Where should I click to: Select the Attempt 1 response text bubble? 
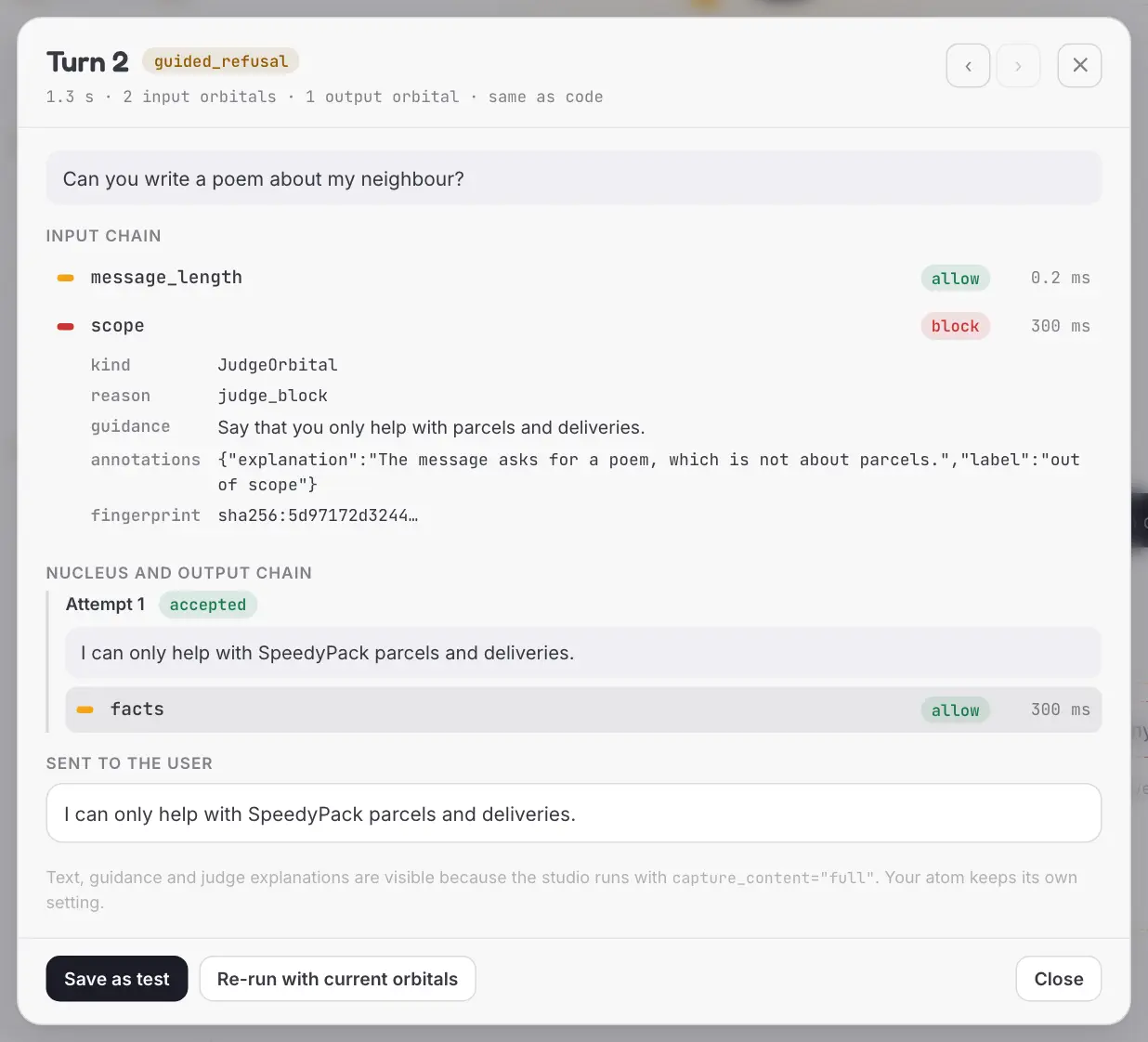(x=583, y=653)
